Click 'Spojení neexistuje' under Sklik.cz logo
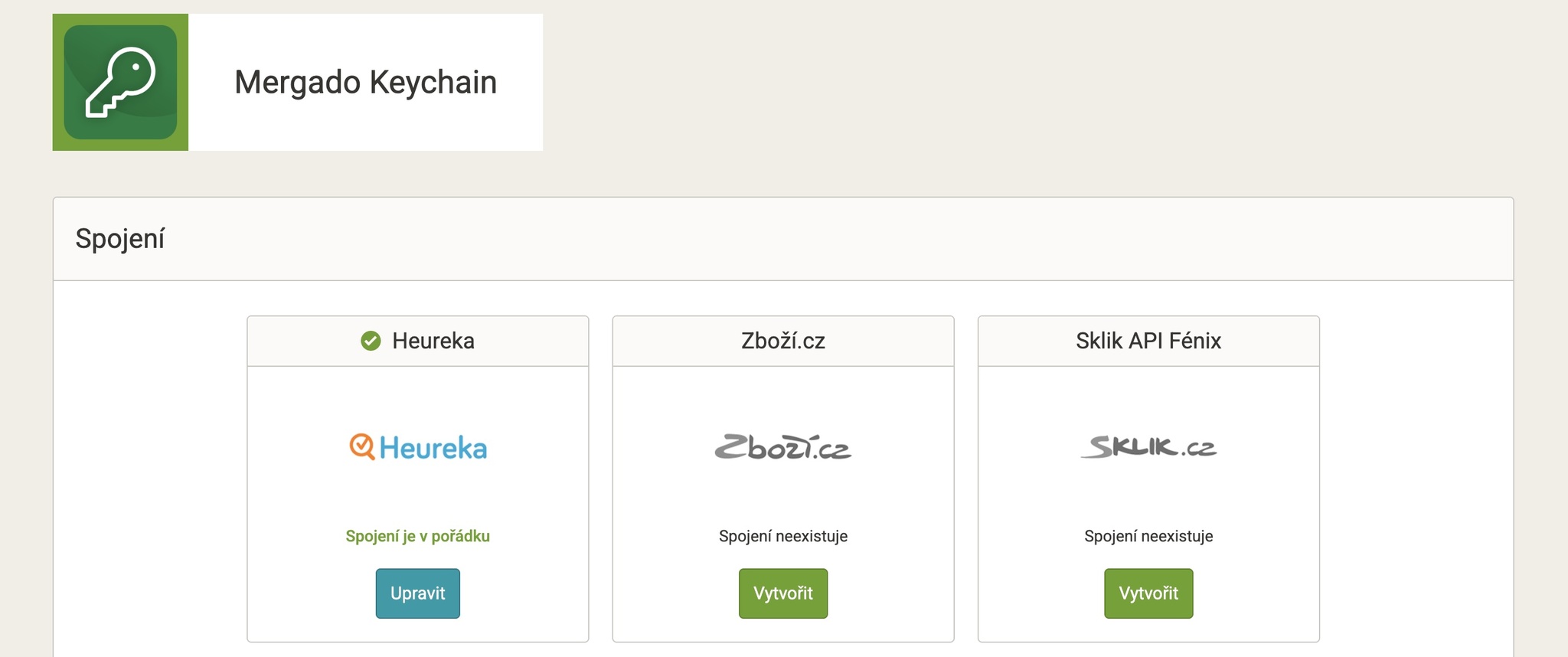 (x=1148, y=536)
